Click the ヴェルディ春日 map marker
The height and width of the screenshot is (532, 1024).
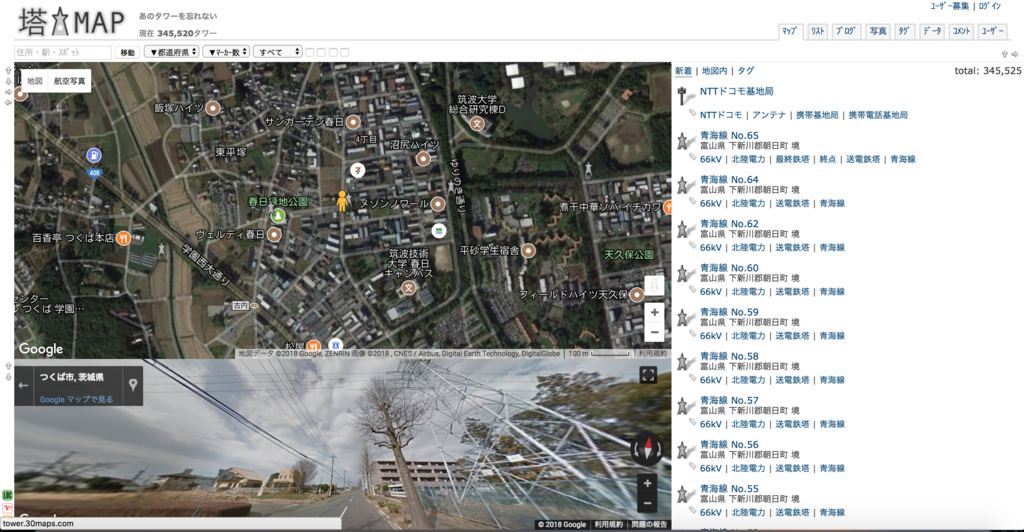[274, 234]
